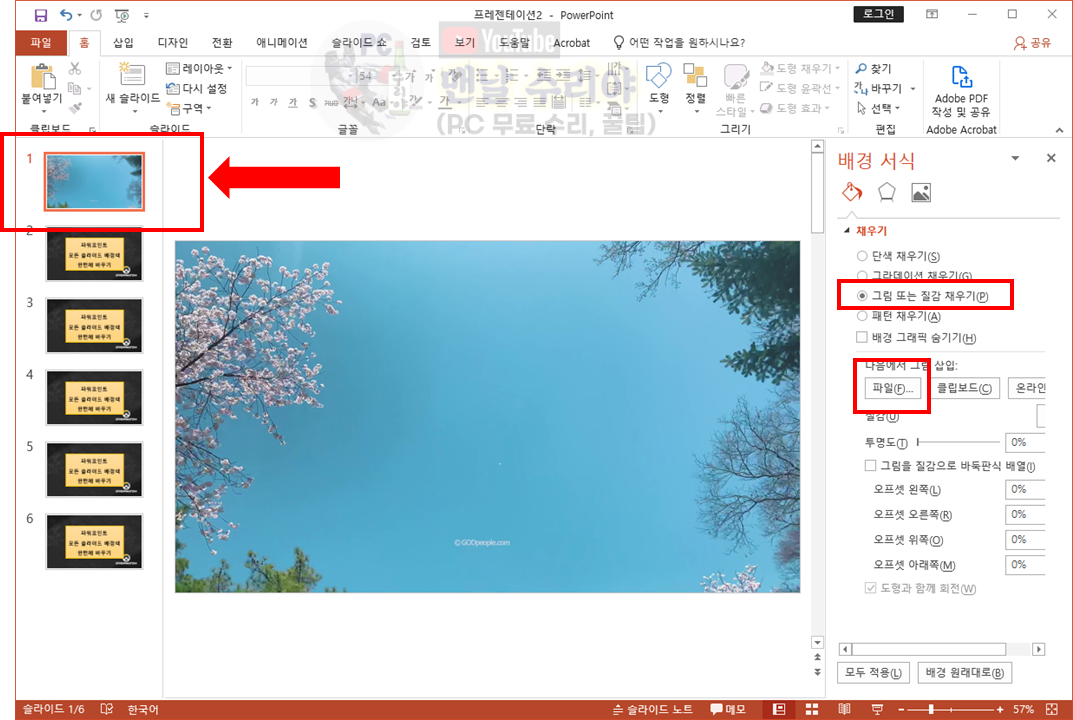Click 배경 원래대로(B) button
This screenshot has height=720, width=1073.
(964, 672)
